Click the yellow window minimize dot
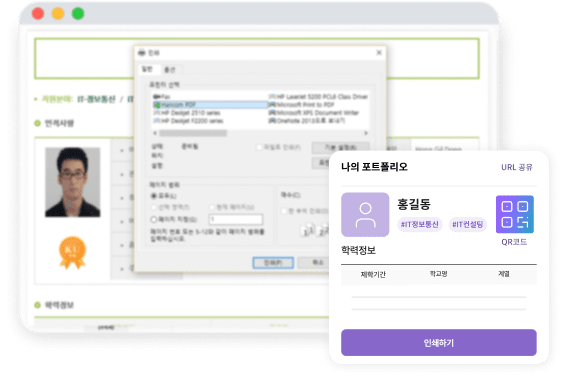 [58, 14]
